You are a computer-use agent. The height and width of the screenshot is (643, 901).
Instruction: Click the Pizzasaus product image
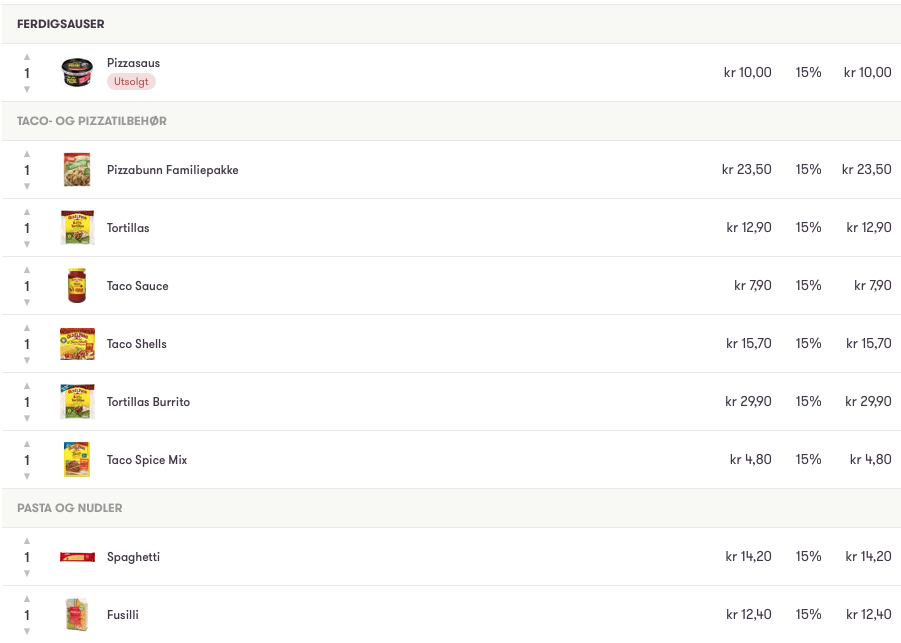pos(77,73)
